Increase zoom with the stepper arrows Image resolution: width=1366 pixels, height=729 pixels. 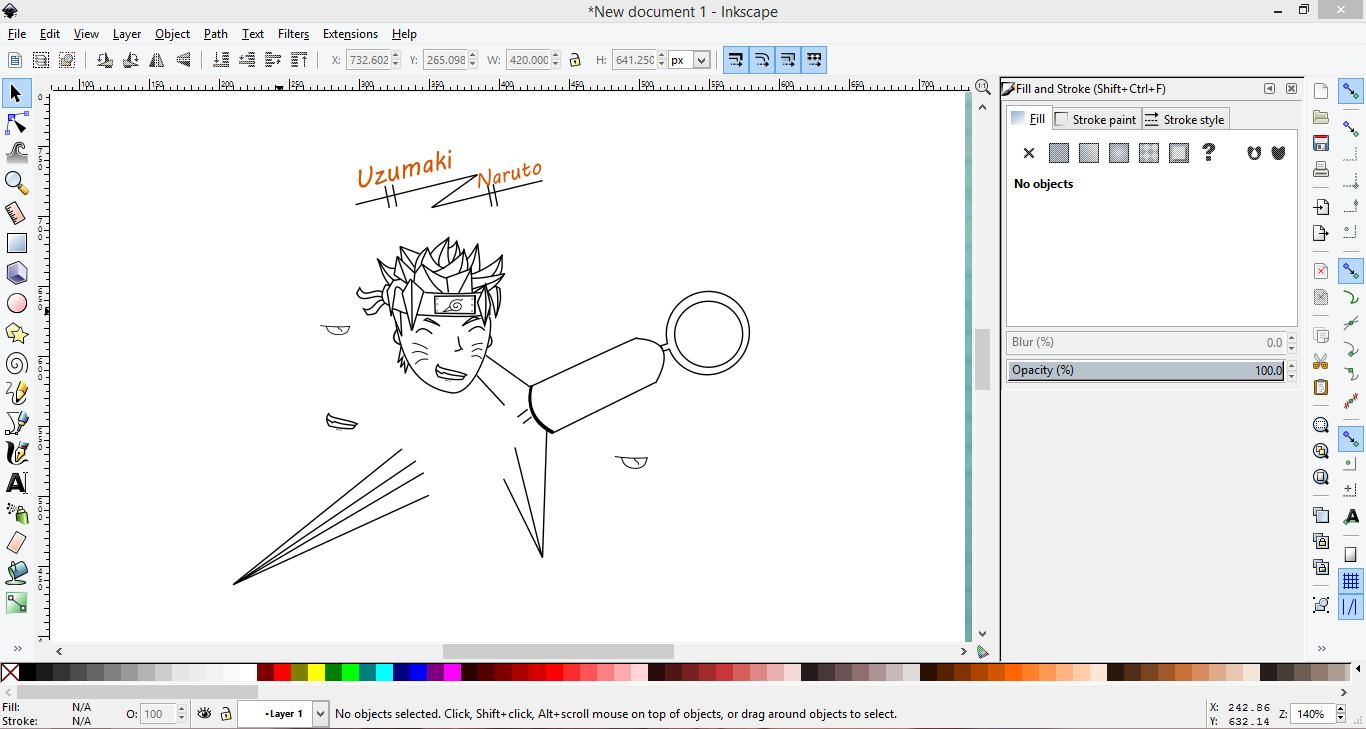click(1339, 710)
